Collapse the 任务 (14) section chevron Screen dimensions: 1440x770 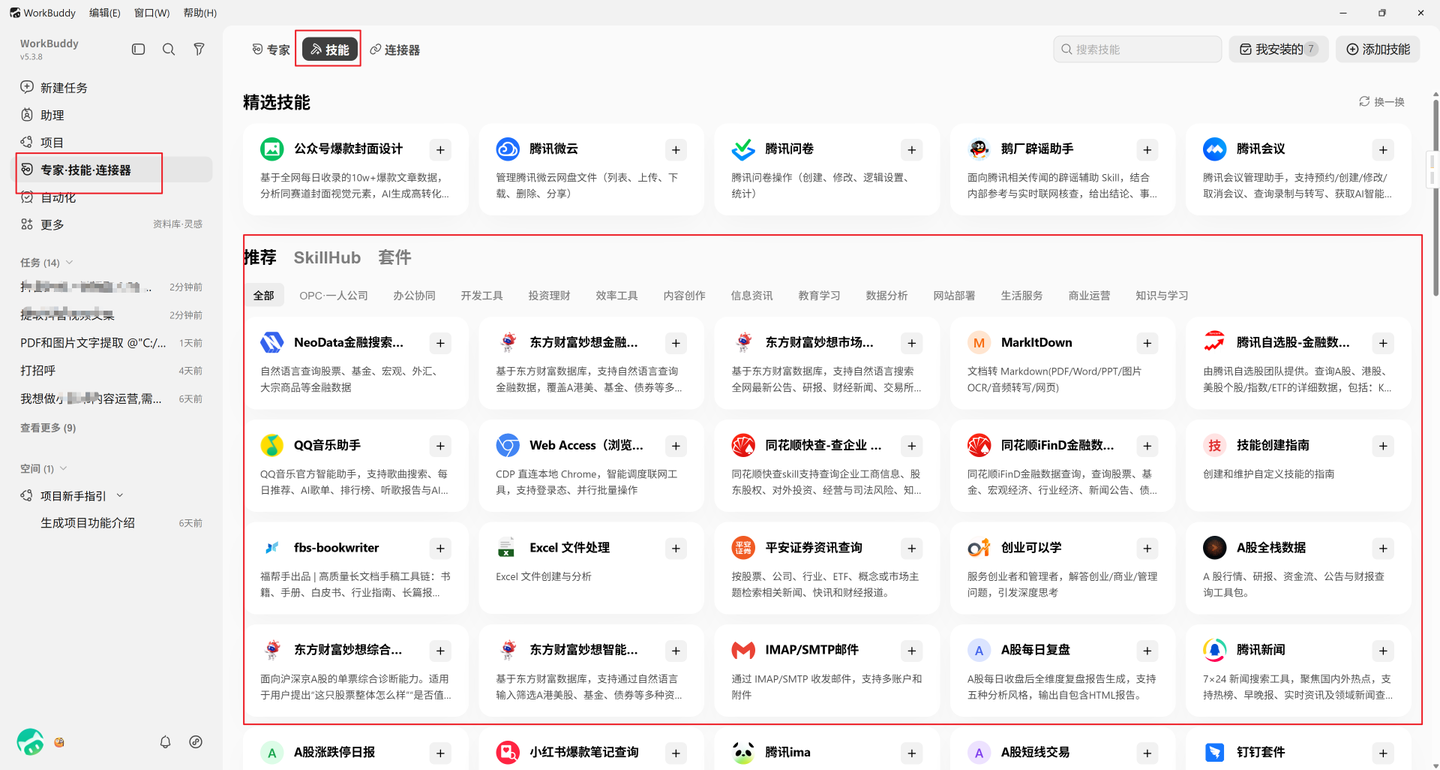69,263
